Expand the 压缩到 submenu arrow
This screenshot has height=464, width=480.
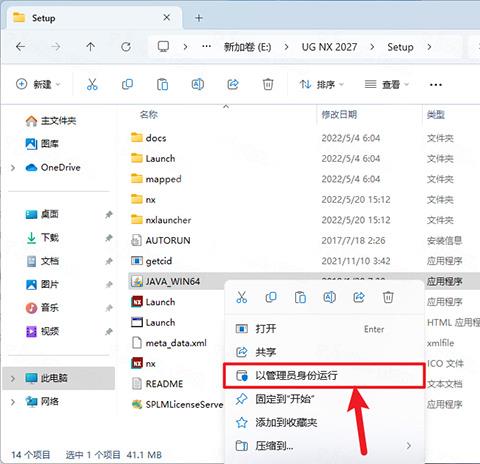point(409,446)
